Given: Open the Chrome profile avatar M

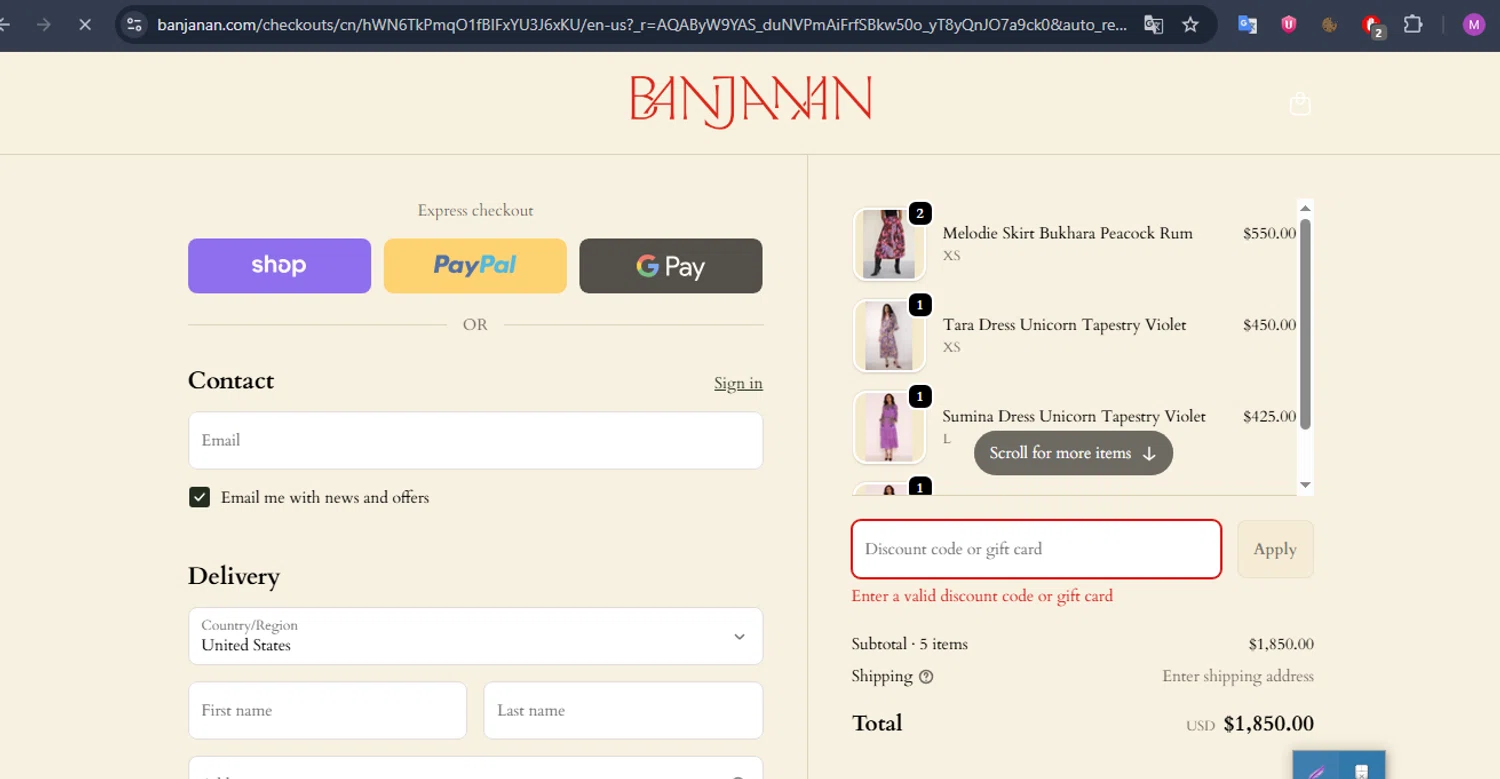Looking at the screenshot, I should coord(1473,25).
